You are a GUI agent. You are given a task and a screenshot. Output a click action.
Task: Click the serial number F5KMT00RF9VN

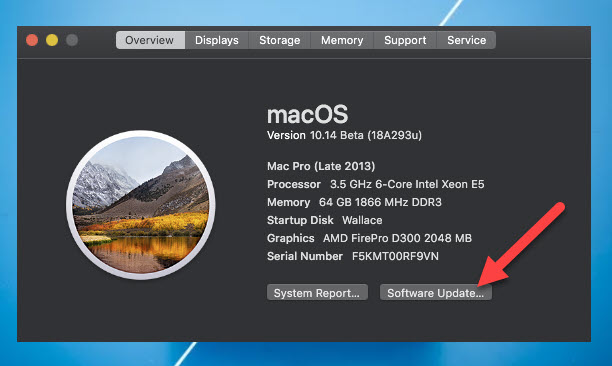(395, 256)
